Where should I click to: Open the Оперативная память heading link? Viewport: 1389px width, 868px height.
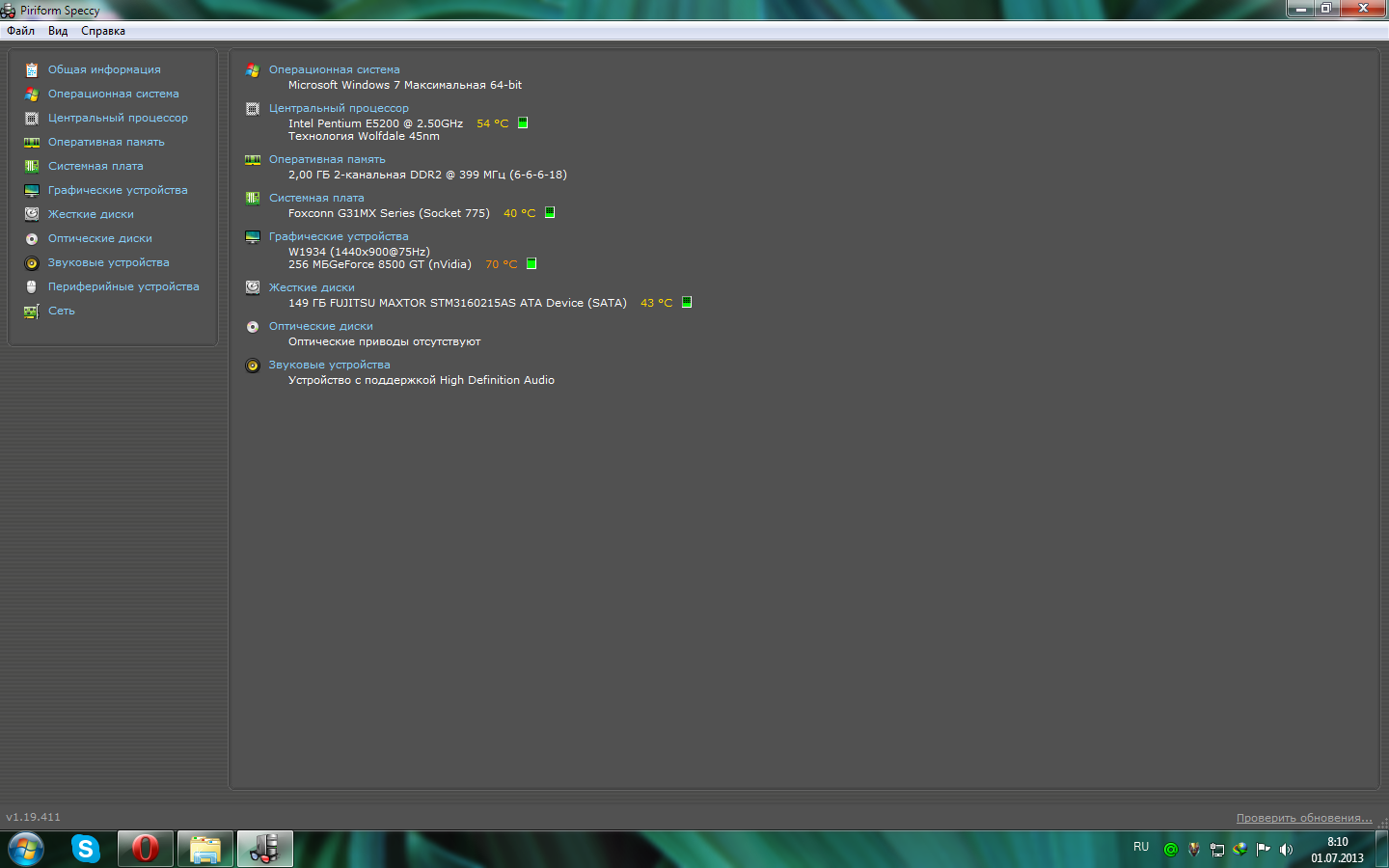[327, 159]
